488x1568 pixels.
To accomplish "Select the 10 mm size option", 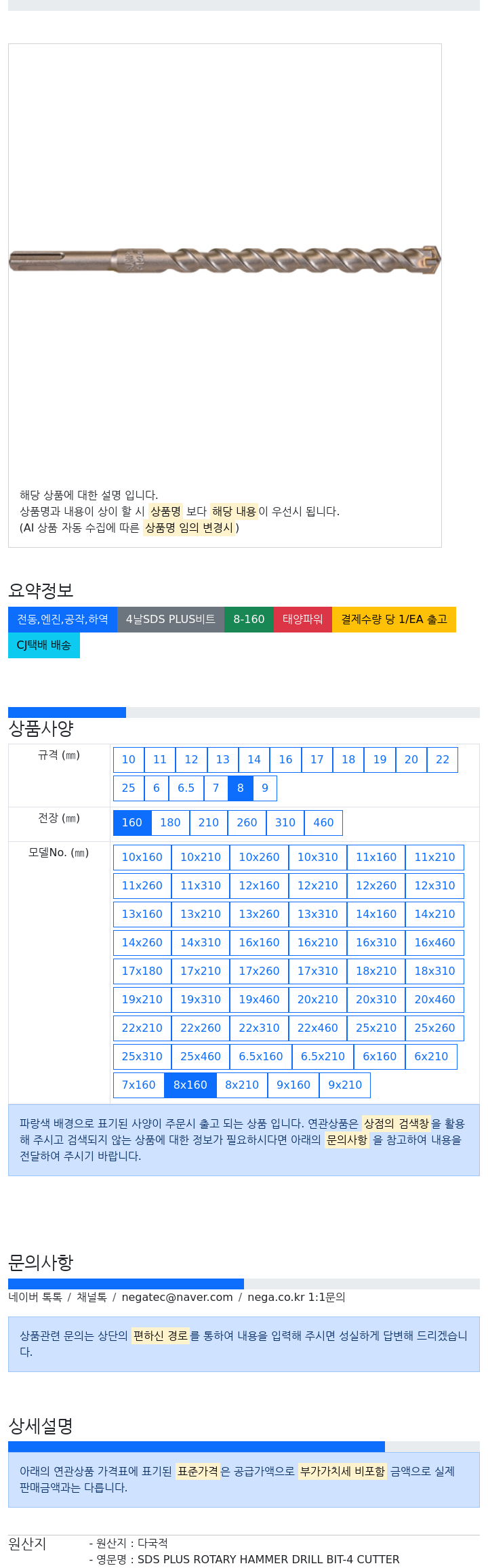I will (x=129, y=760).
